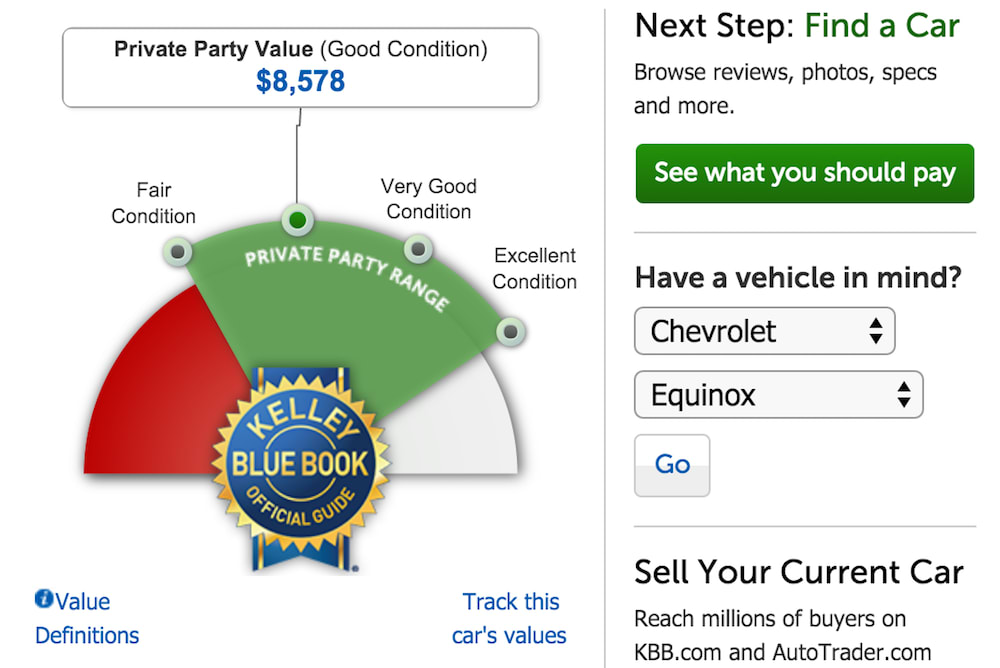Select the Fair Condition marker on the gauge
Image resolution: width=1000 pixels, height=668 pixels.
pyautogui.click(x=177, y=252)
